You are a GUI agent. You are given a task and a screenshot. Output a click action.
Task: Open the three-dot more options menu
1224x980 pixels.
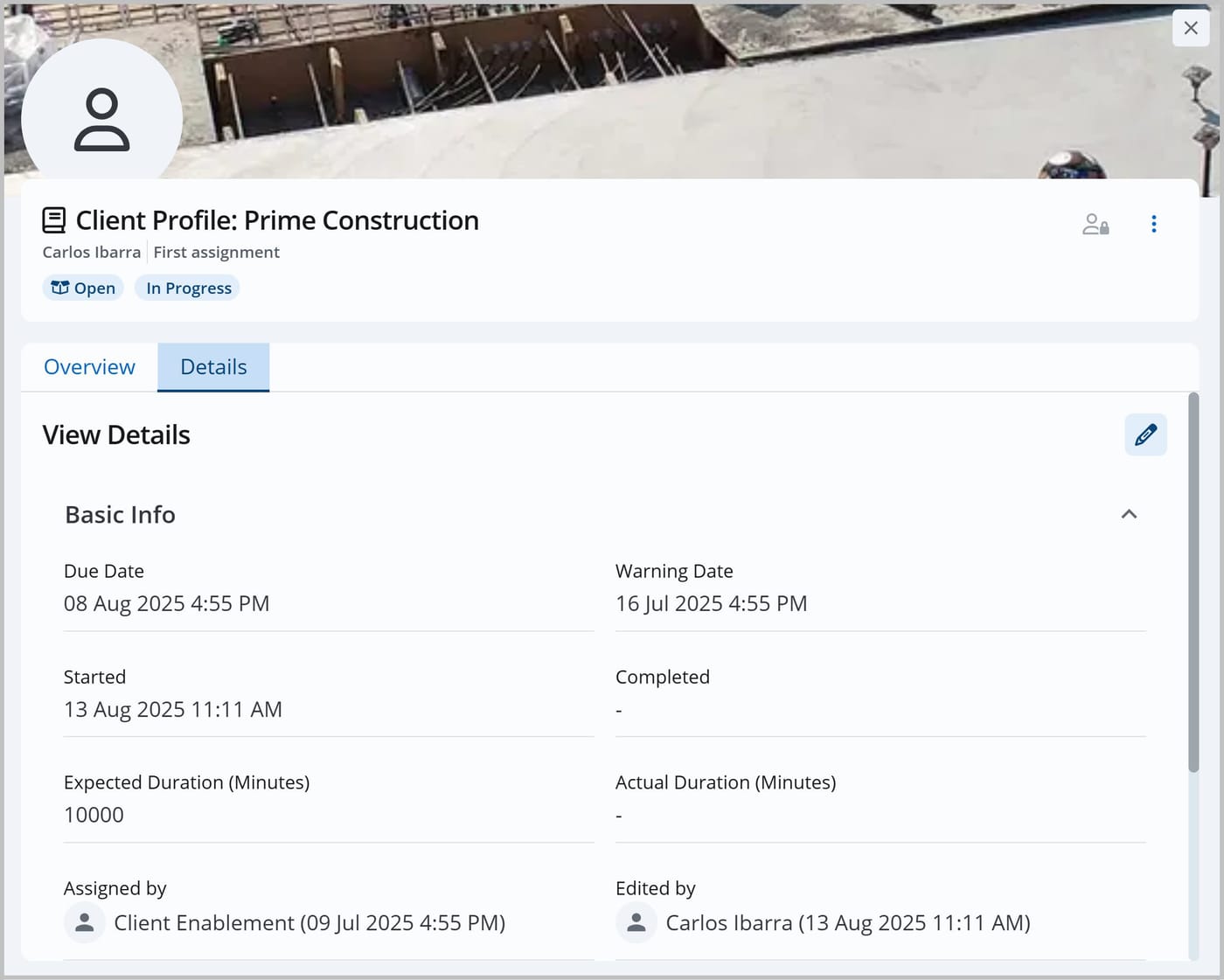tap(1154, 225)
